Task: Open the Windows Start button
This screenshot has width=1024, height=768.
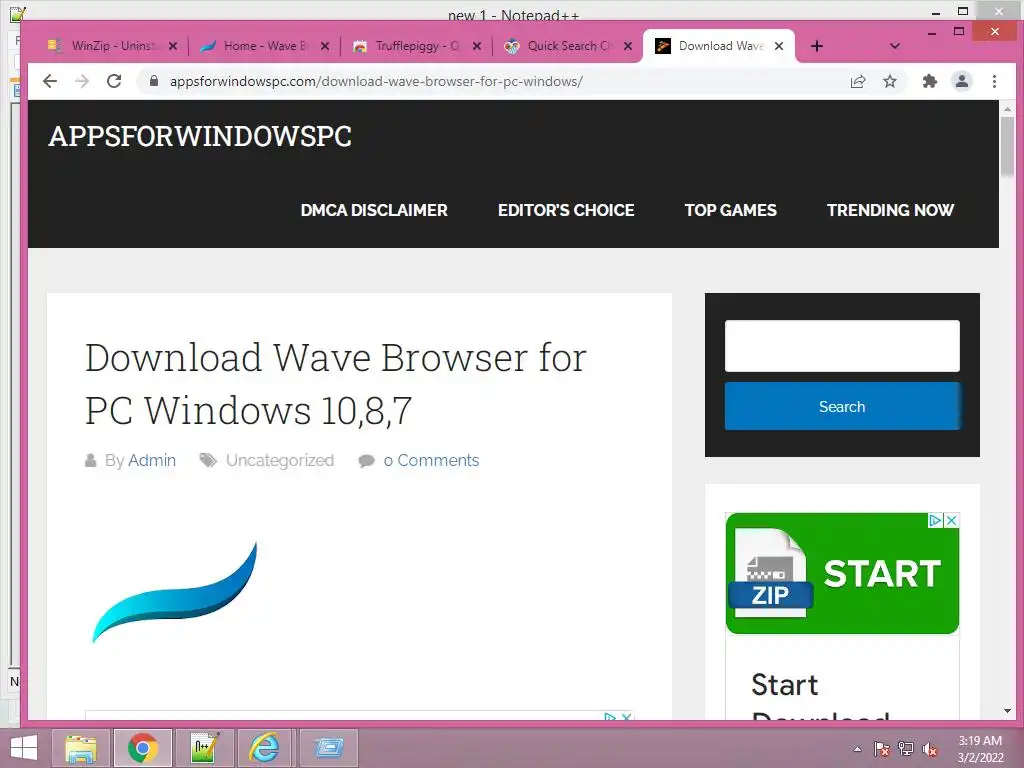Action: [x=24, y=748]
